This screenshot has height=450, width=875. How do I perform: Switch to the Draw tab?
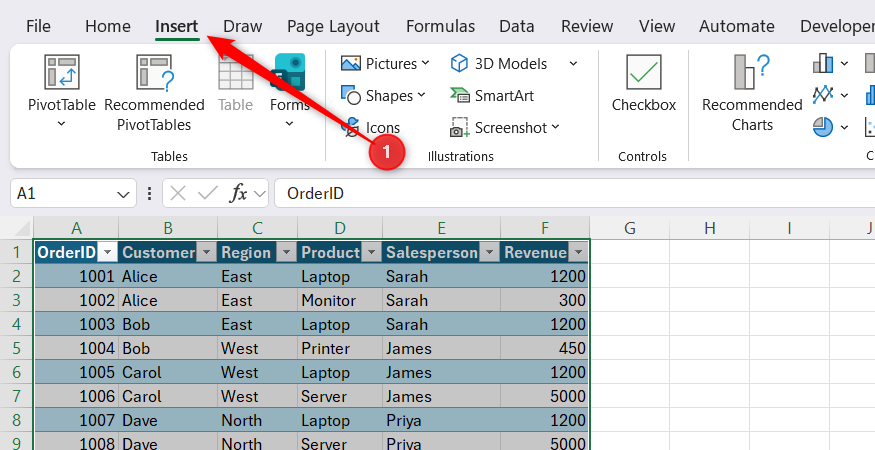243,26
